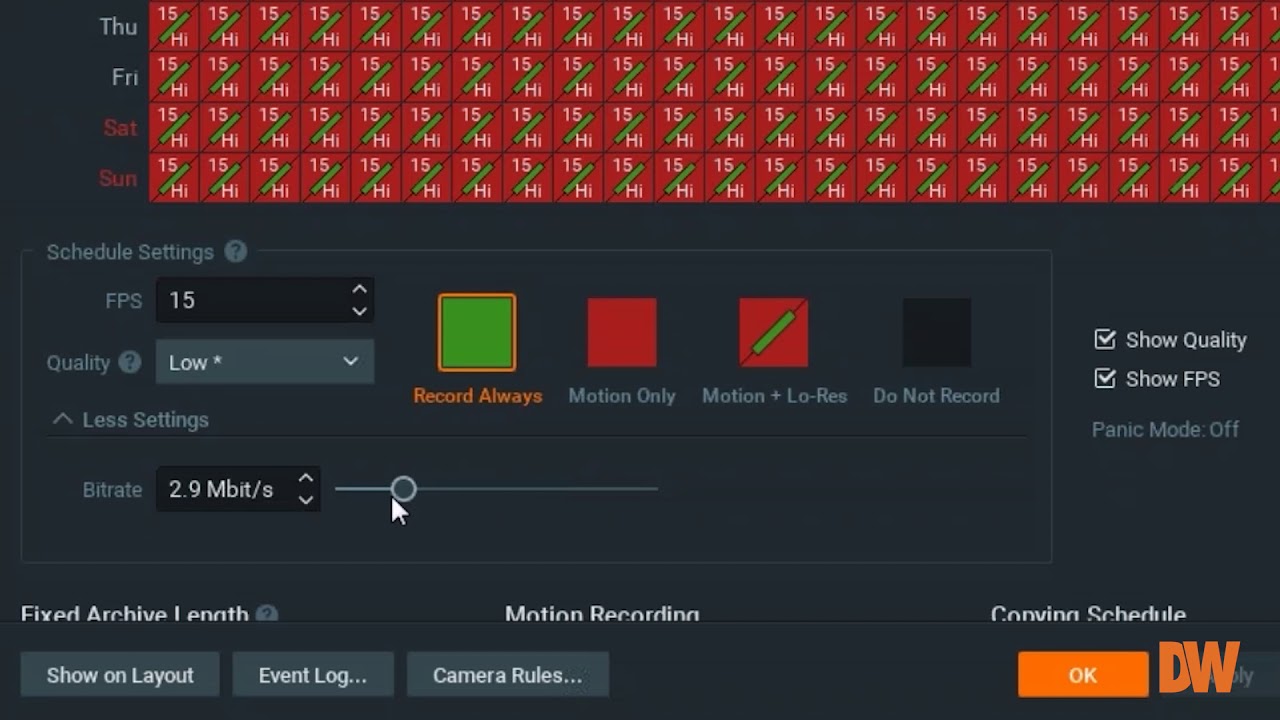Select the Fri row label
This screenshot has width=1280, height=720.
125,77
